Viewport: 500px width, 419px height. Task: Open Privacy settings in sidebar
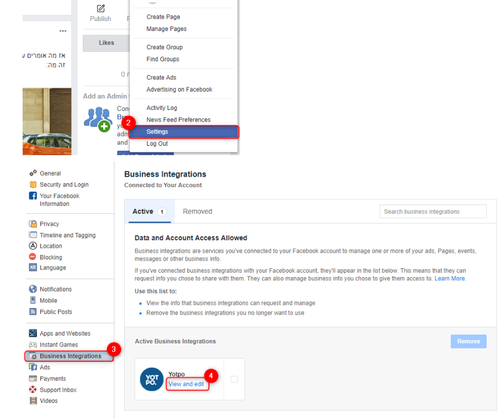pos(49,224)
